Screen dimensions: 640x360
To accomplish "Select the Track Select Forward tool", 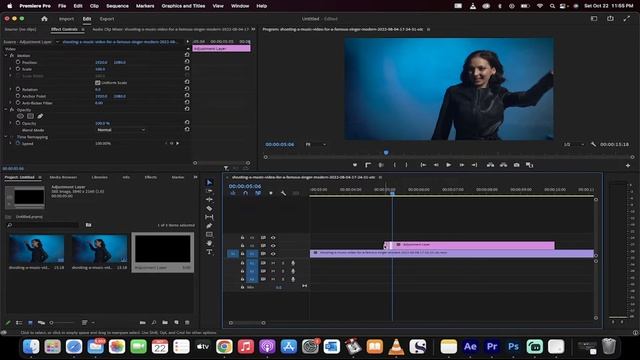I will (209, 191).
